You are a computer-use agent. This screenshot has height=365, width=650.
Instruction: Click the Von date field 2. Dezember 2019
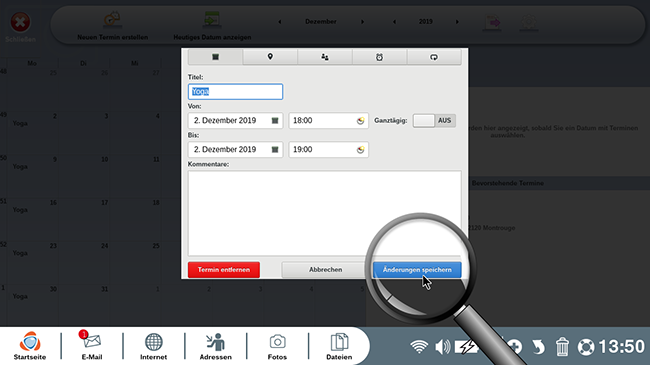coord(235,121)
